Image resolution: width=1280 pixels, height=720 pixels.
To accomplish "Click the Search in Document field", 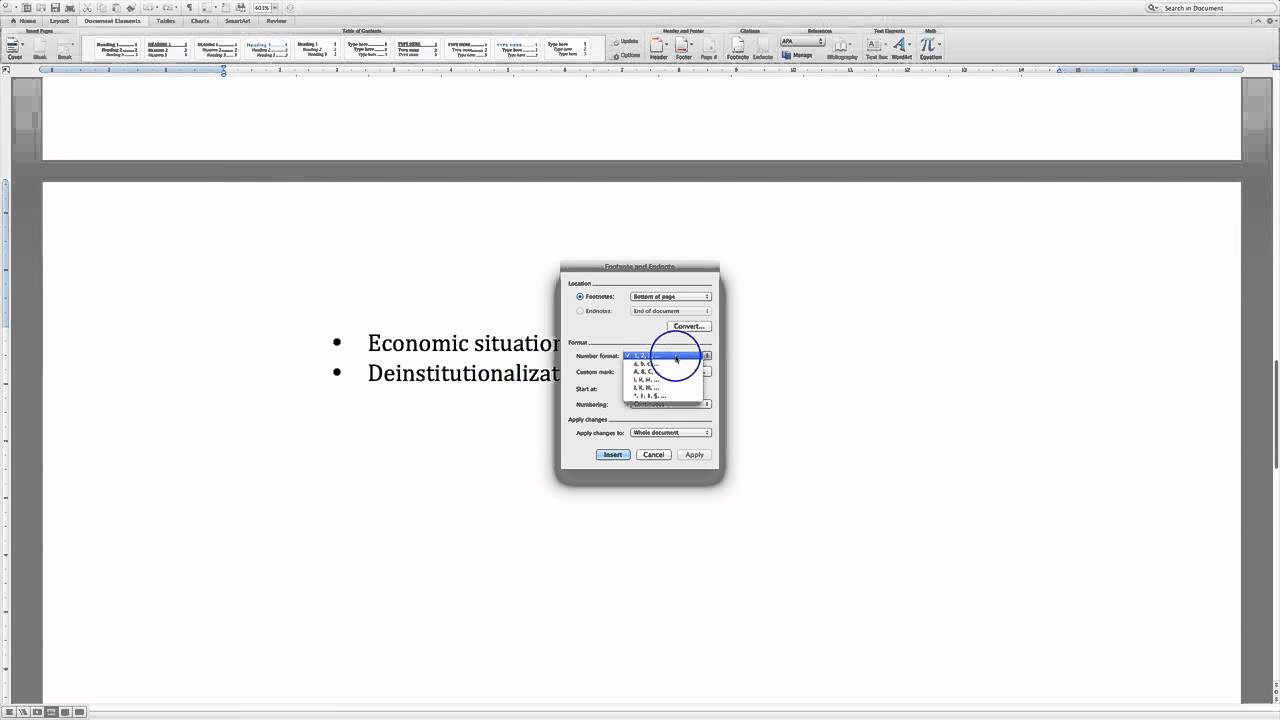I will 1212,8.
